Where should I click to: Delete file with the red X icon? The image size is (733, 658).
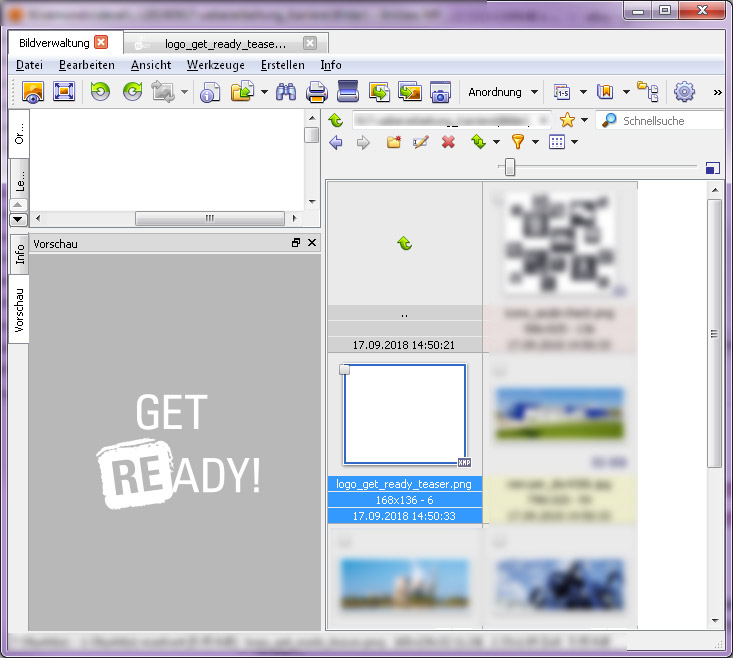click(448, 142)
